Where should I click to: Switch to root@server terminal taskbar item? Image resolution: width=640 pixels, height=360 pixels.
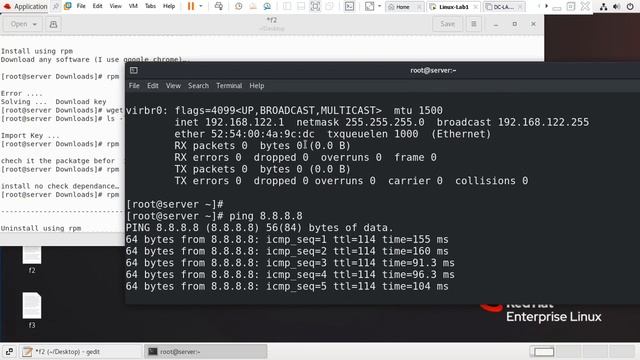206,351
